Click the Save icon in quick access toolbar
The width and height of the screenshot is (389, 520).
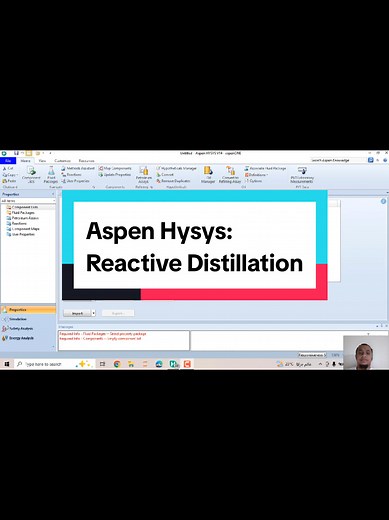(16, 153)
